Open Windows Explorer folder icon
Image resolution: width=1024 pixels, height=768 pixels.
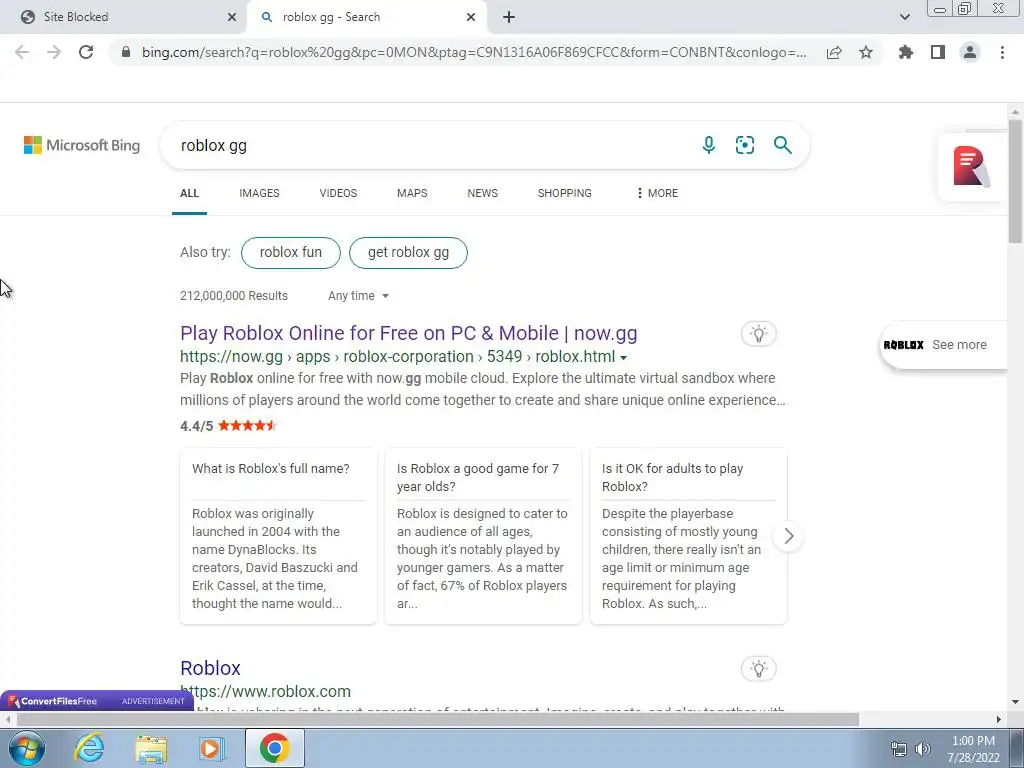151,748
